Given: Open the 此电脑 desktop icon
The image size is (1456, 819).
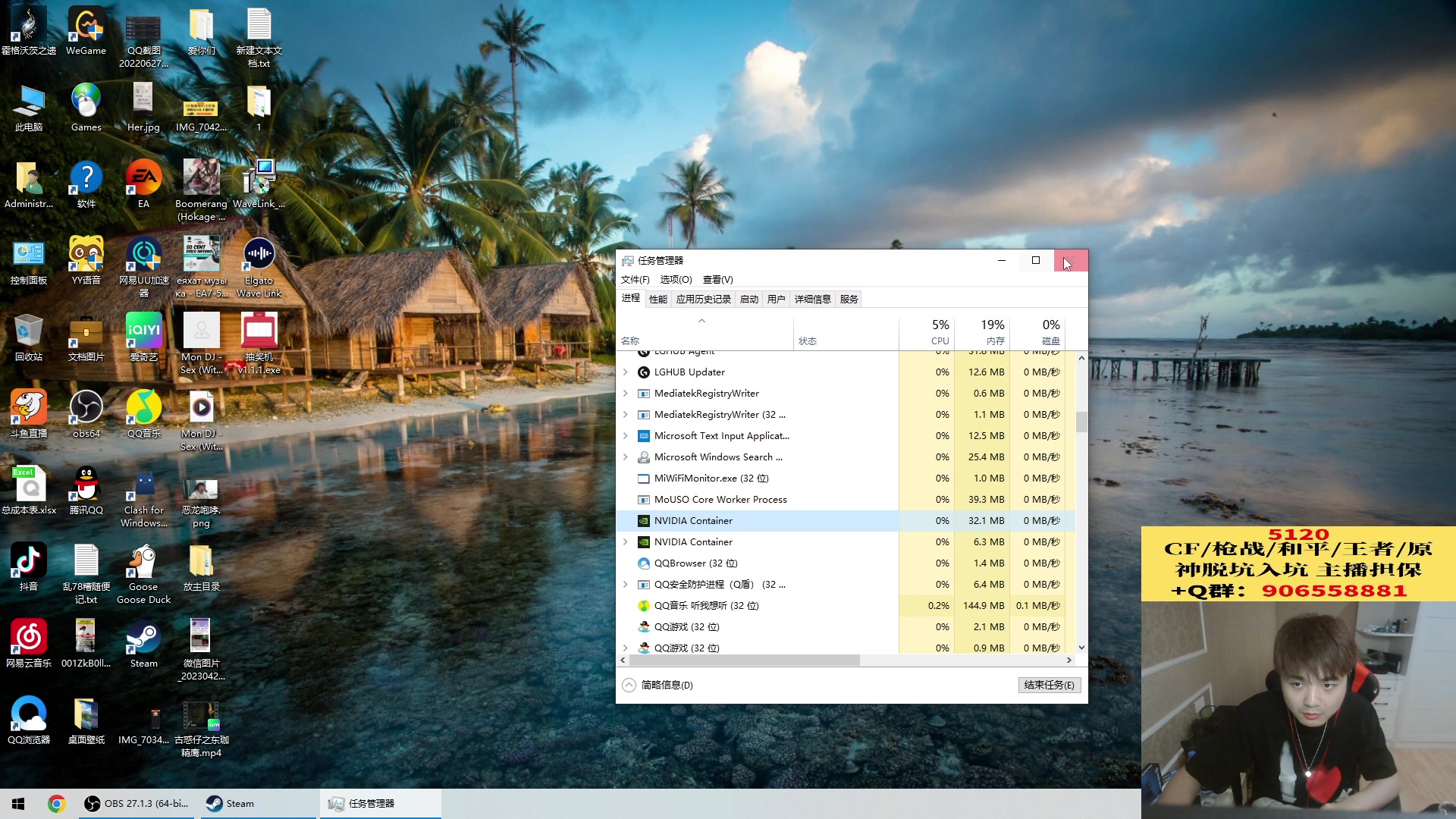Looking at the screenshot, I should [x=29, y=108].
